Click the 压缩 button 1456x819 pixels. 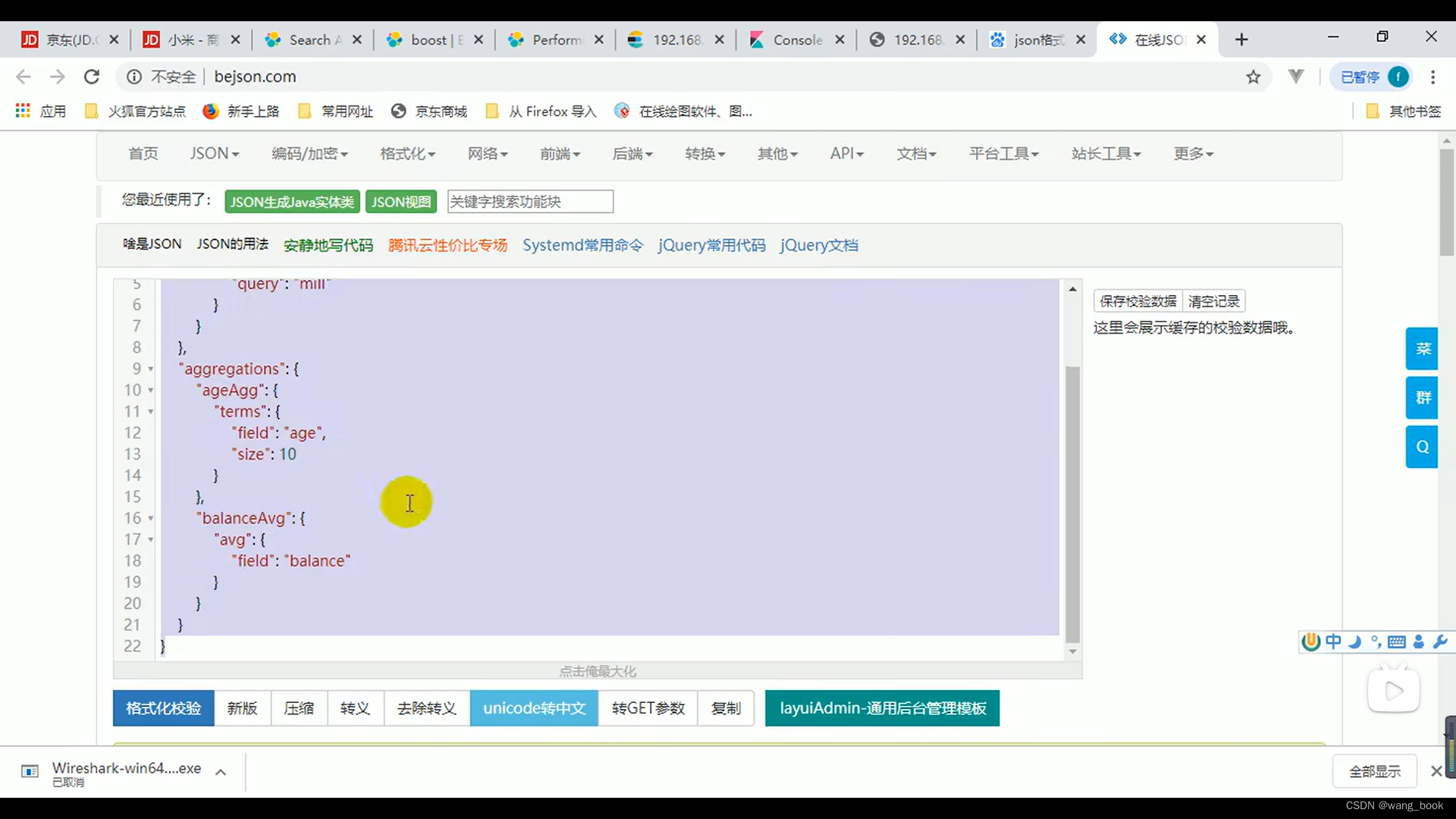pos(299,708)
